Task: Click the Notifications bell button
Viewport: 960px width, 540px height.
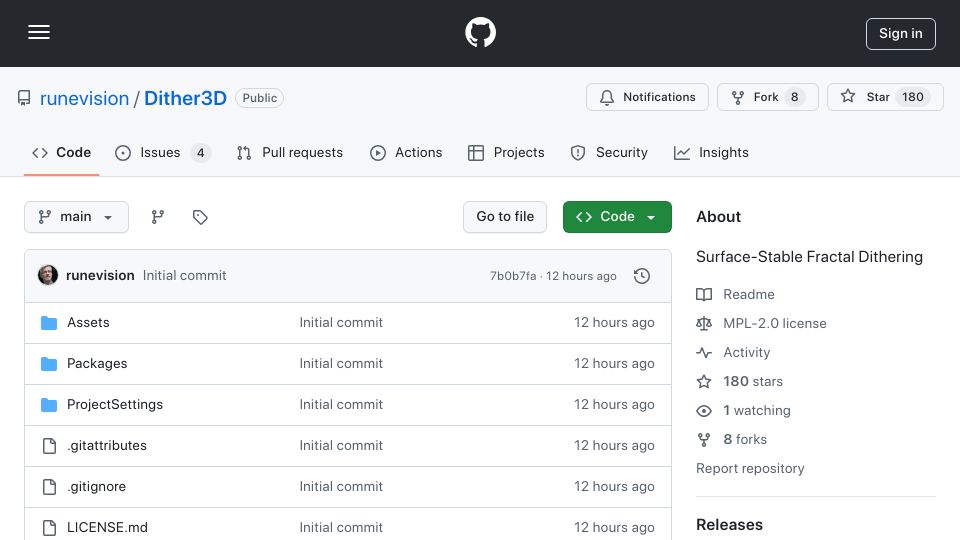Action: point(647,97)
